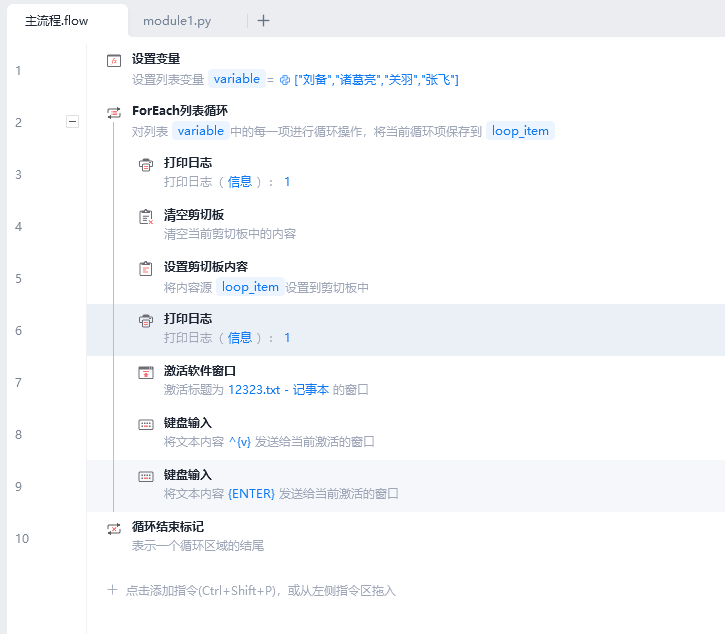725x634 pixels.
Task: Click the ^{v} keyboard input value
Action: 240,442
